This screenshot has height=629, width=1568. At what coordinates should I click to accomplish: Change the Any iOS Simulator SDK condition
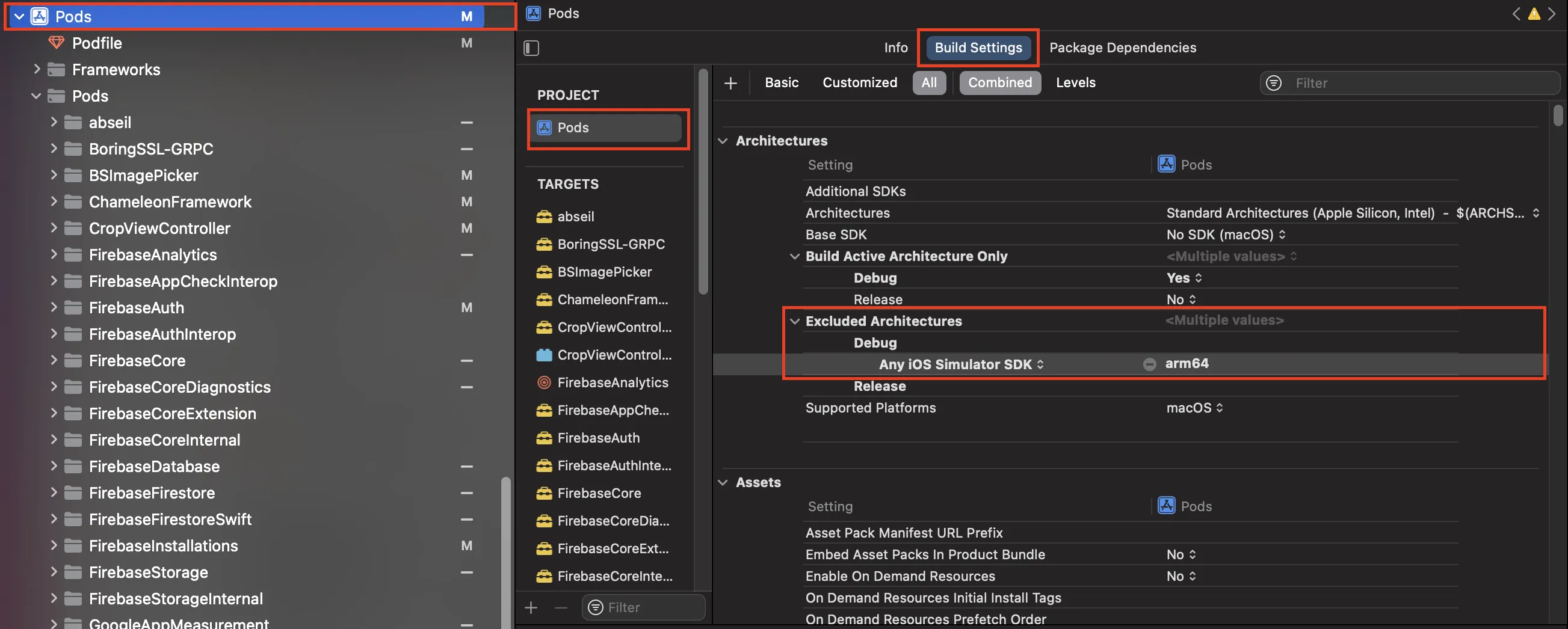[961, 364]
